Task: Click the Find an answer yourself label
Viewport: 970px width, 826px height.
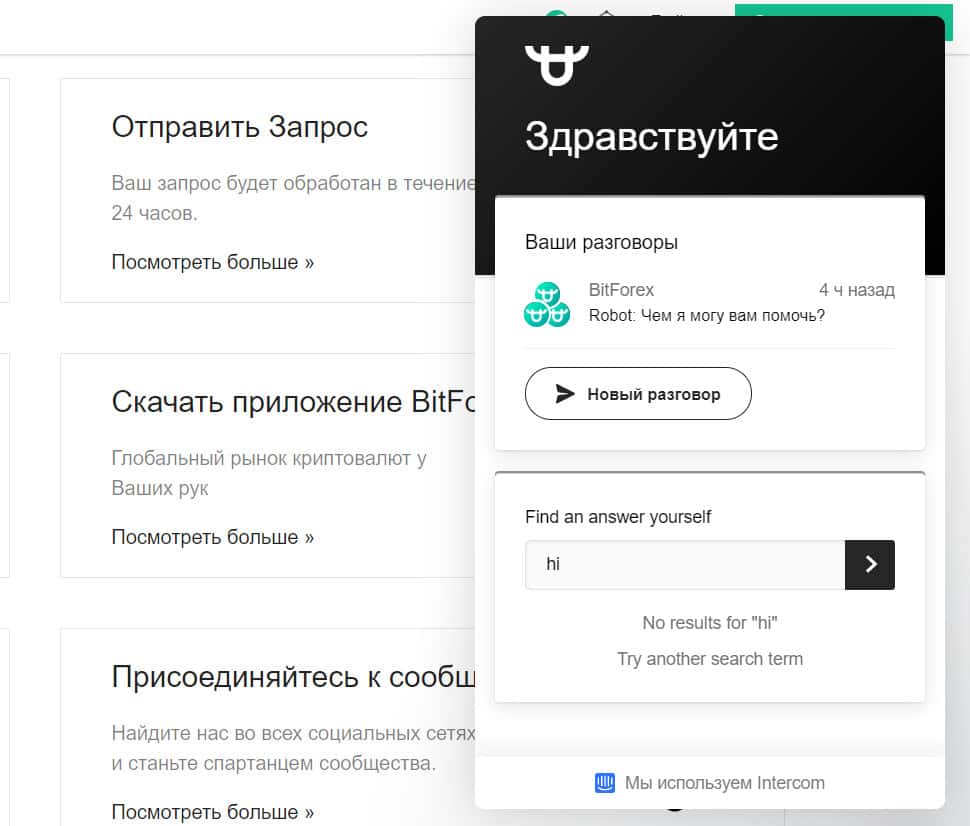Action: pos(618,517)
